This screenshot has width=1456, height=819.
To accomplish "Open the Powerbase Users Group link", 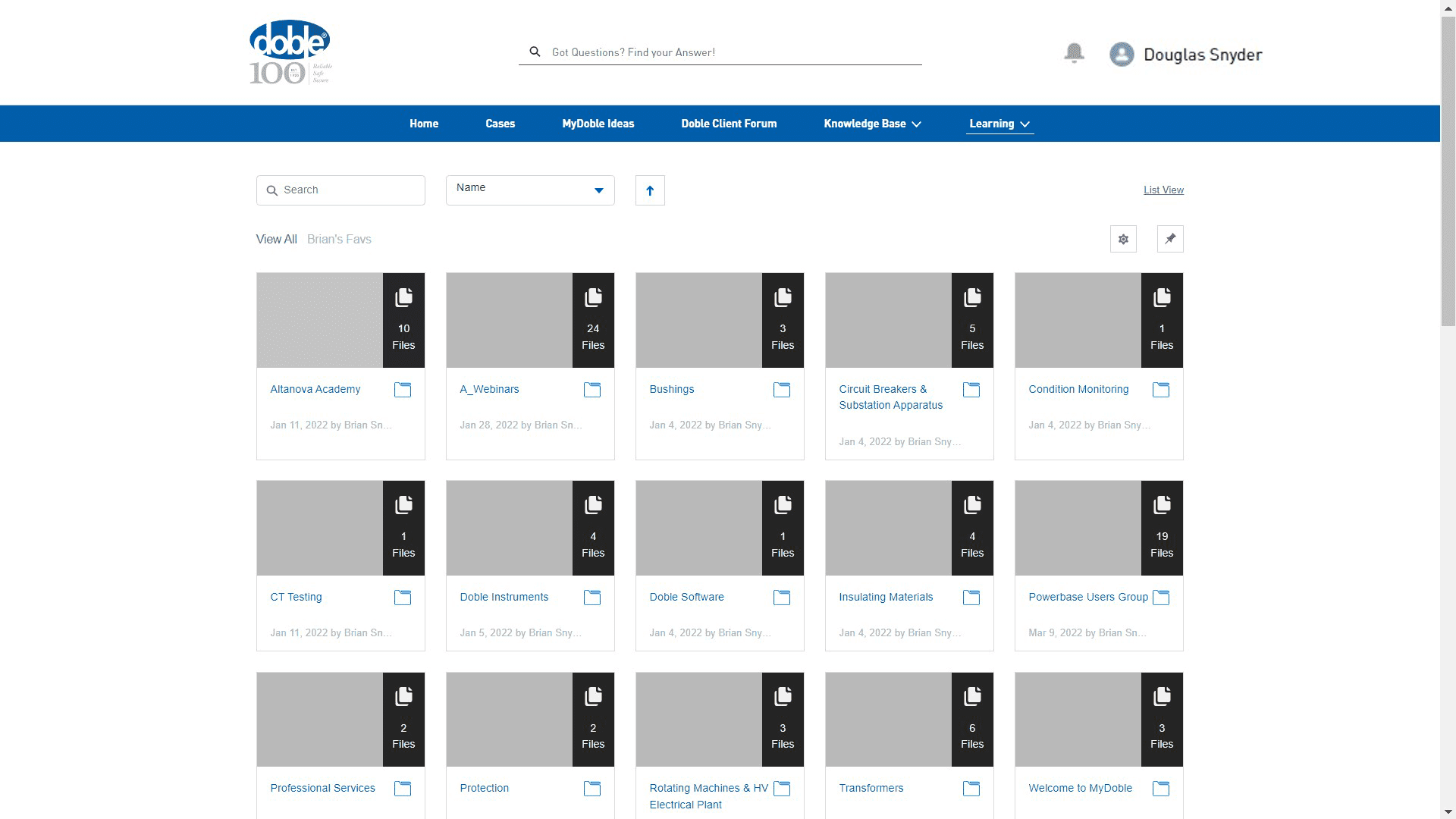I will point(1088,597).
